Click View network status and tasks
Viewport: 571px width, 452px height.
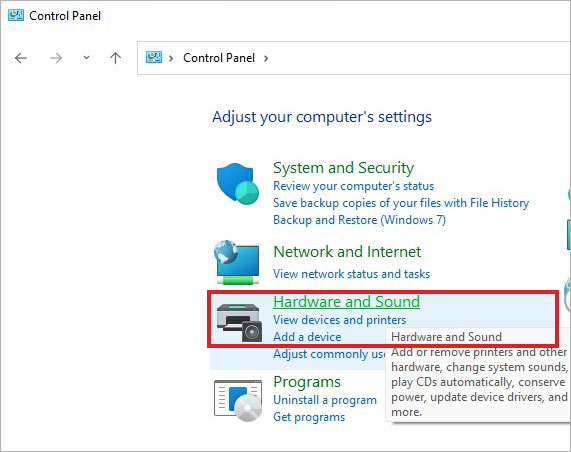pos(351,274)
